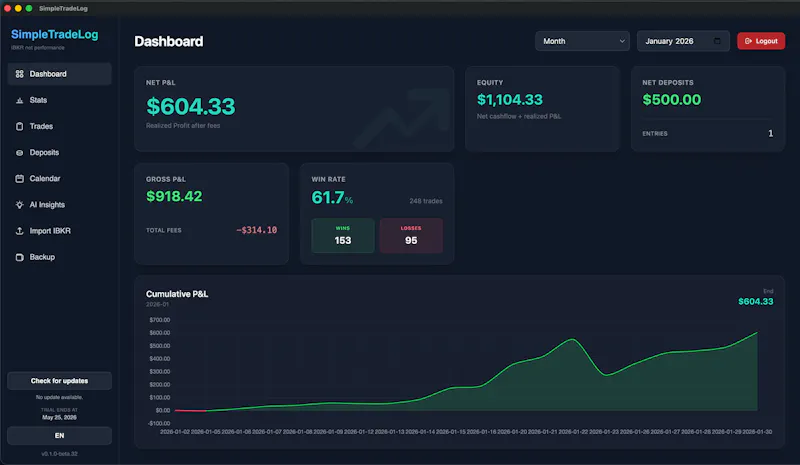Click the Backup disk icon
Viewport: 800px width, 465px height.
[19, 257]
